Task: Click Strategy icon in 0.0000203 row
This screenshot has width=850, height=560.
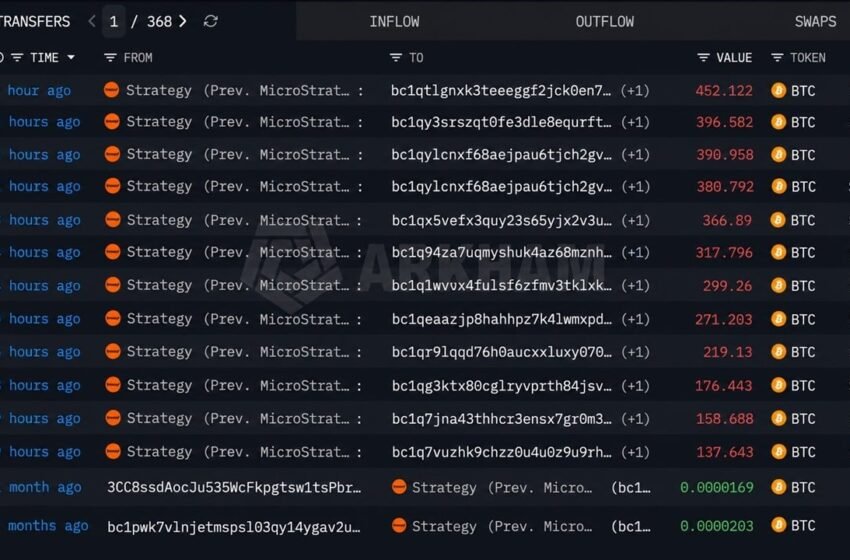Action: tap(399, 526)
